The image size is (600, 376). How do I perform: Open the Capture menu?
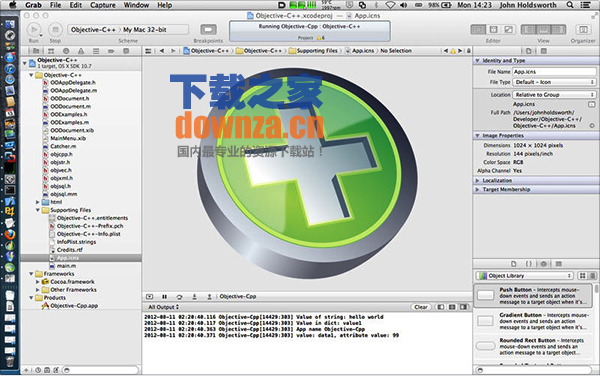pos(103,5)
